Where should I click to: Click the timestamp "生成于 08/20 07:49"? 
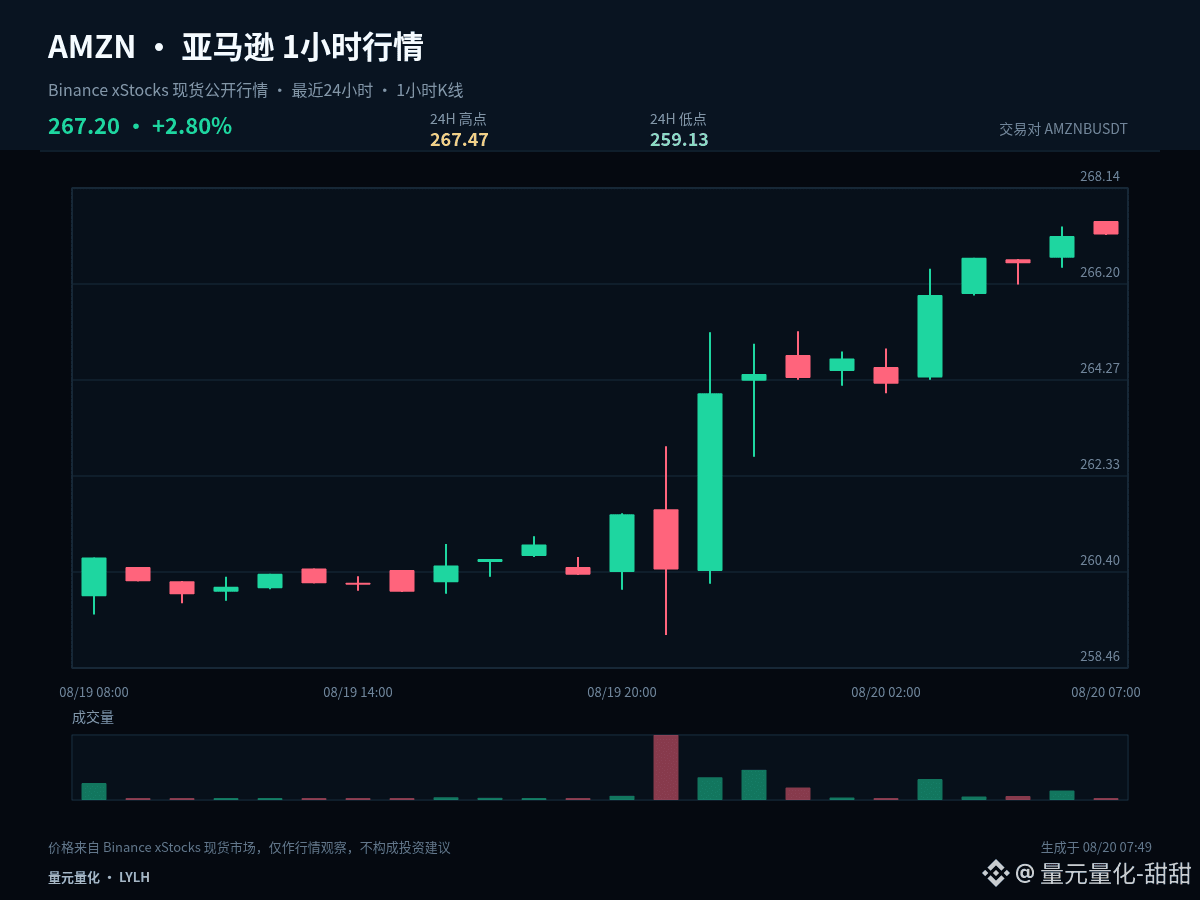tap(1096, 847)
